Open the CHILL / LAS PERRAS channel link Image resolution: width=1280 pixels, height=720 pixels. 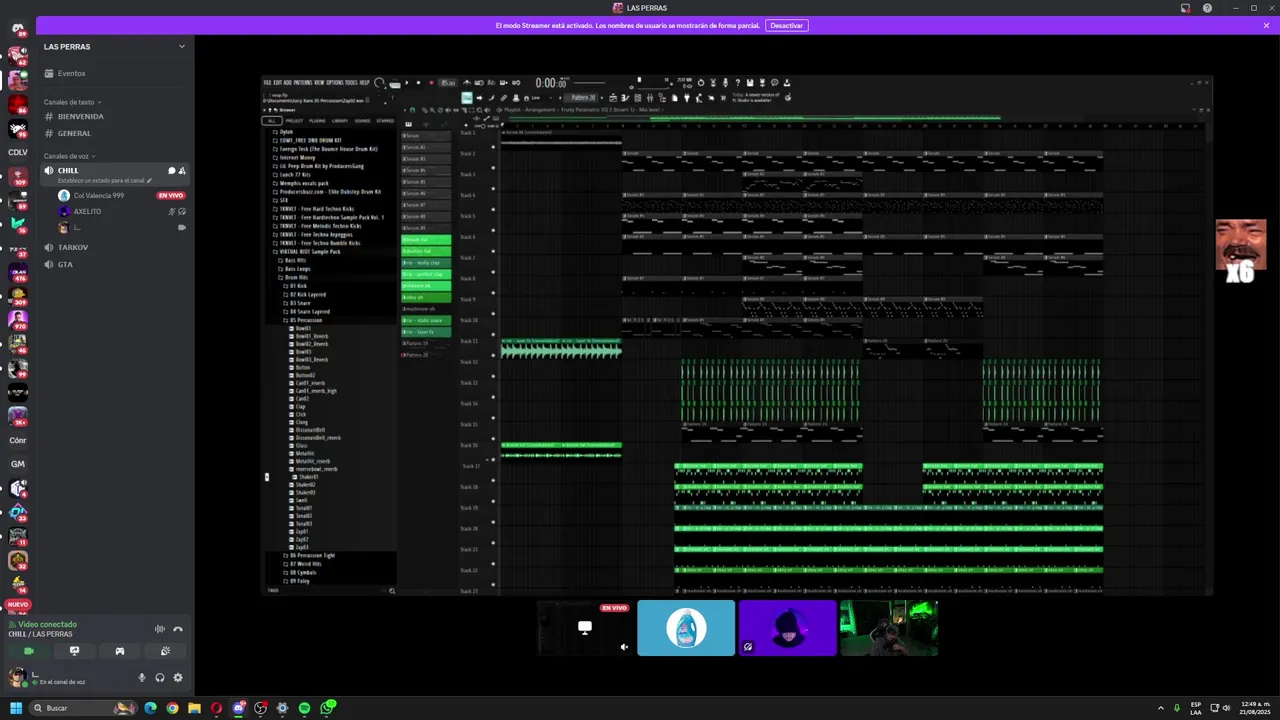40,634
